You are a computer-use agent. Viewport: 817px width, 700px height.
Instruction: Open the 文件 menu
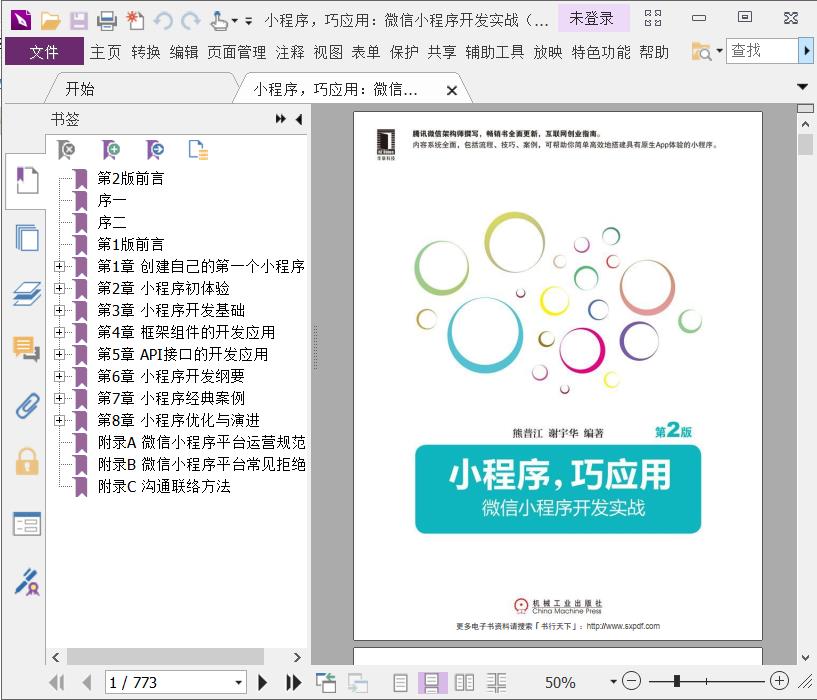[44, 52]
